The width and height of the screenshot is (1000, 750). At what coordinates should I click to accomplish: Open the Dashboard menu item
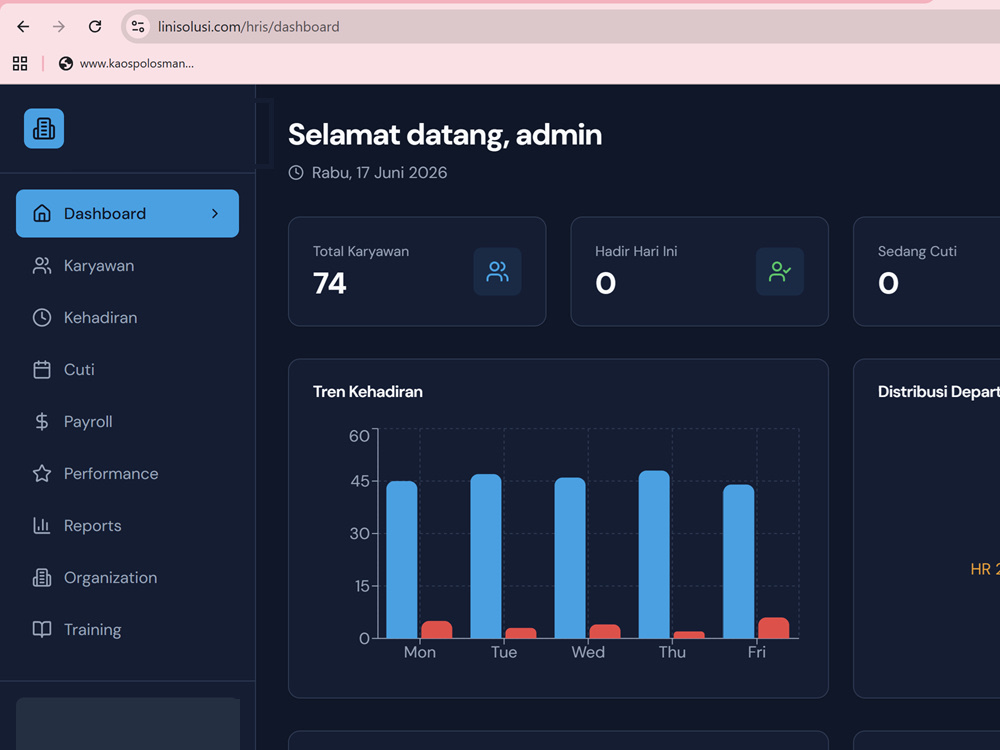pos(128,213)
